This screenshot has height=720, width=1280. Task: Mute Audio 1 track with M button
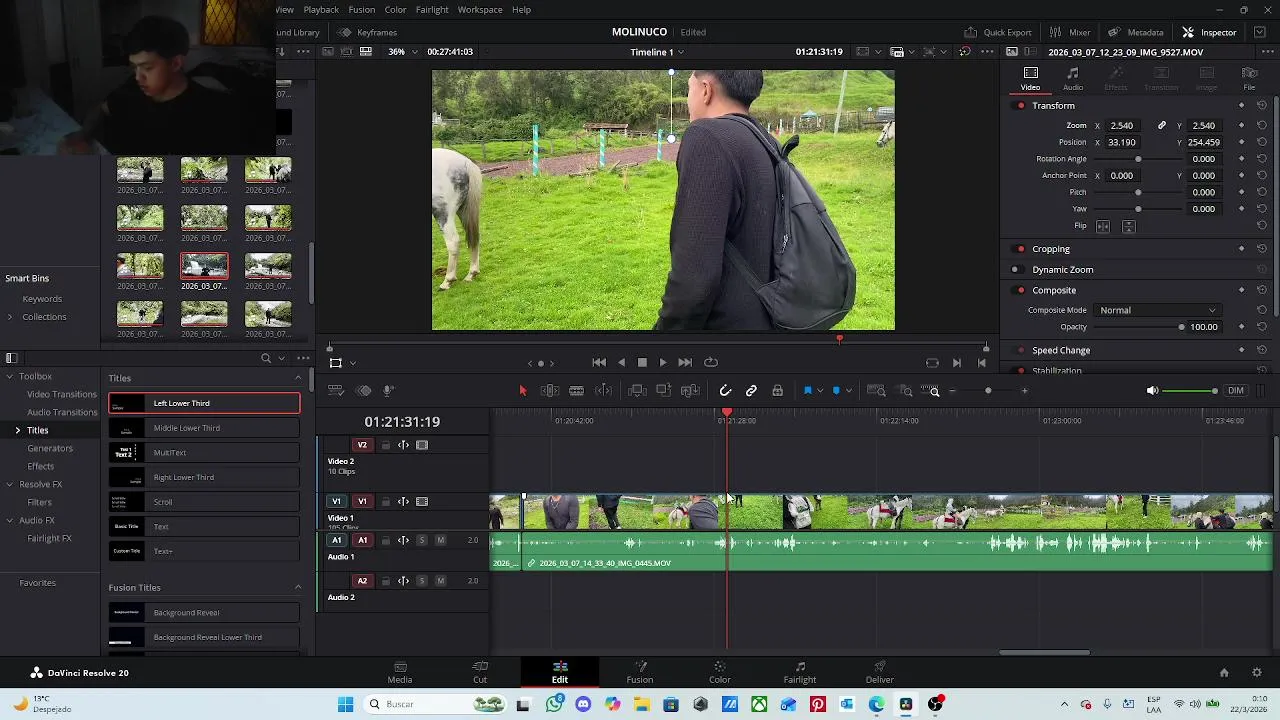coord(440,541)
